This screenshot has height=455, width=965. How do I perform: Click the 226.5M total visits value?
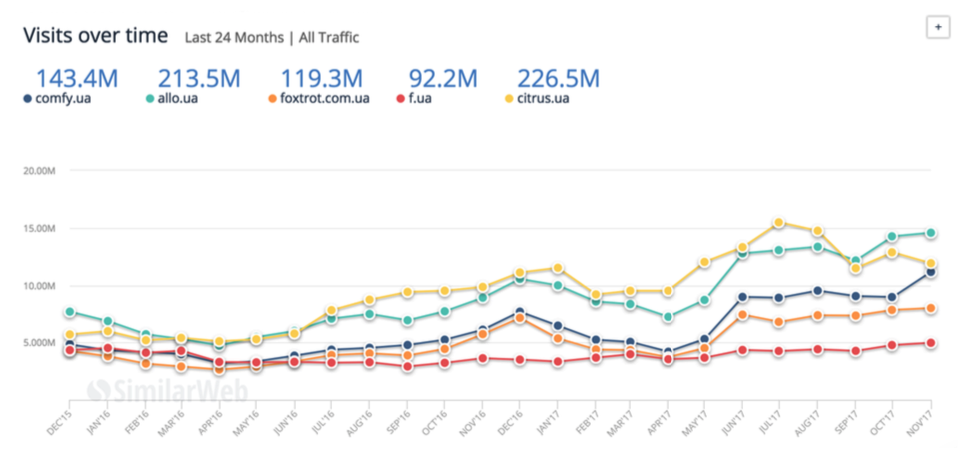557,78
